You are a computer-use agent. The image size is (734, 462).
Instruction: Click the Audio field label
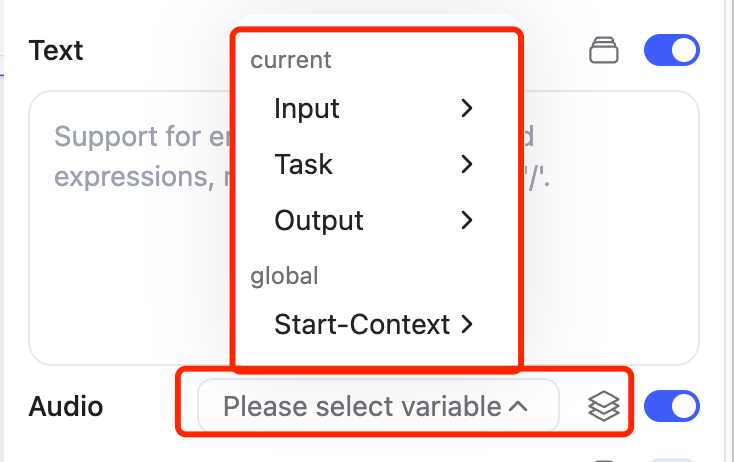pos(66,406)
